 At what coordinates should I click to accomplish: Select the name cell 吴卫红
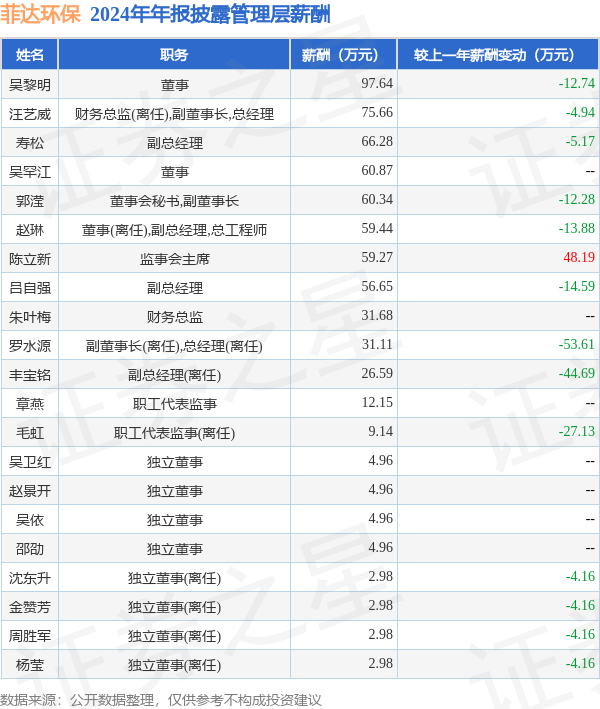(x=30, y=461)
